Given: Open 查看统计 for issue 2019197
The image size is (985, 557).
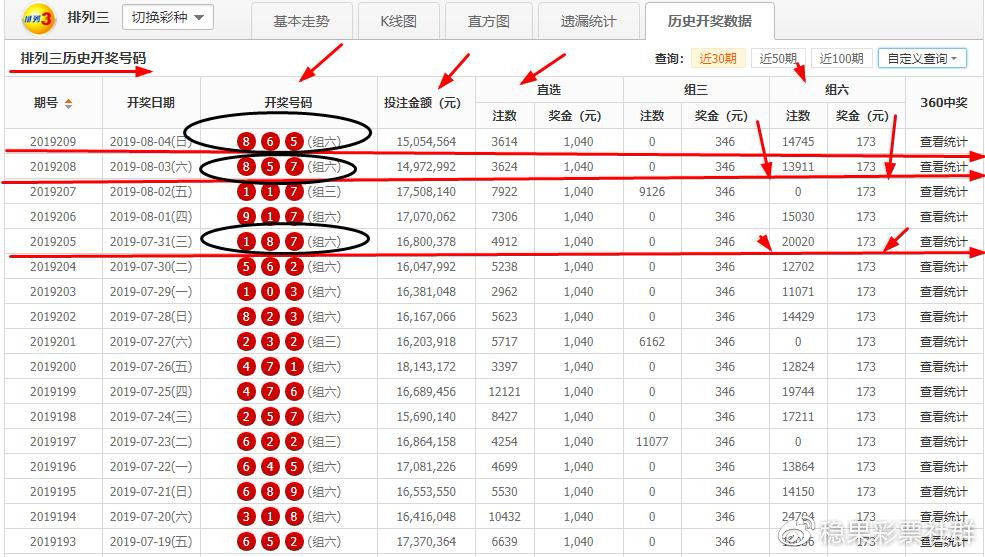Looking at the screenshot, I should [944, 441].
